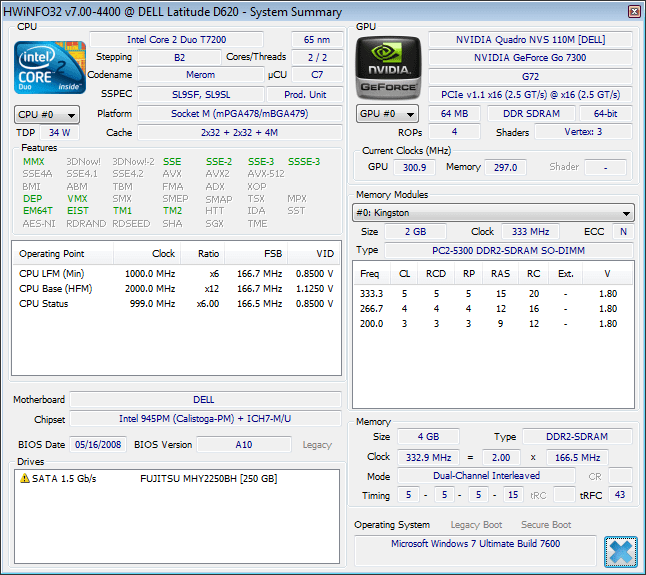Click the PCIe v1.1 x16 bus field
Screen dimensions: 646x575
[x=530, y=95]
